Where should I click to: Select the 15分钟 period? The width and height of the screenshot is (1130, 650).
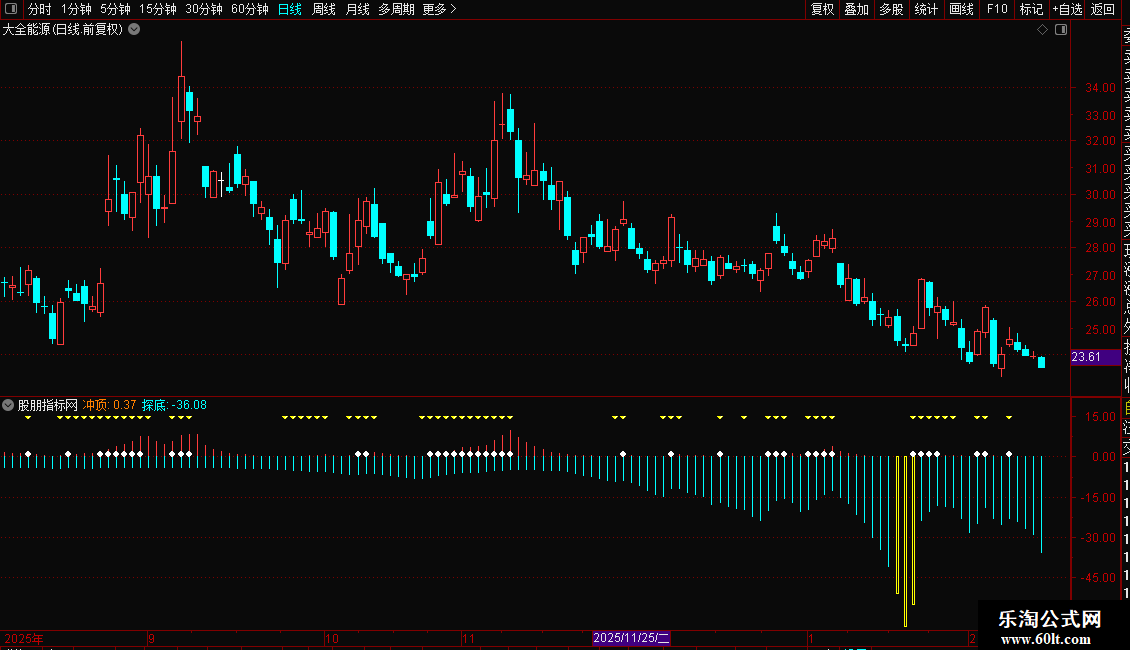[x=157, y=9]
